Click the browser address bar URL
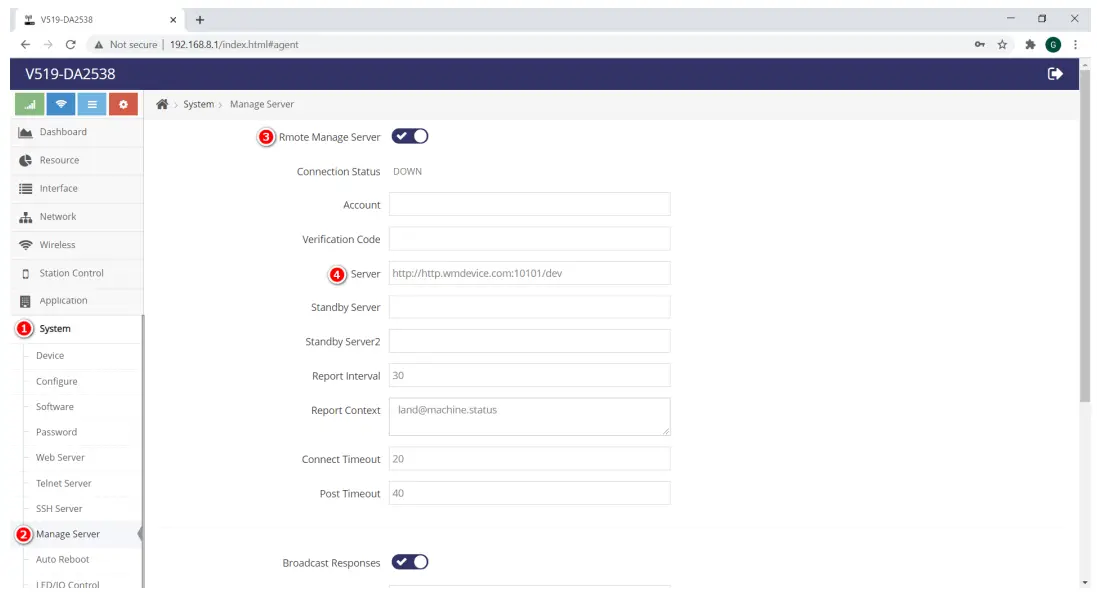The width and height of the screenshot is (1097, 608). coord(234,44)
